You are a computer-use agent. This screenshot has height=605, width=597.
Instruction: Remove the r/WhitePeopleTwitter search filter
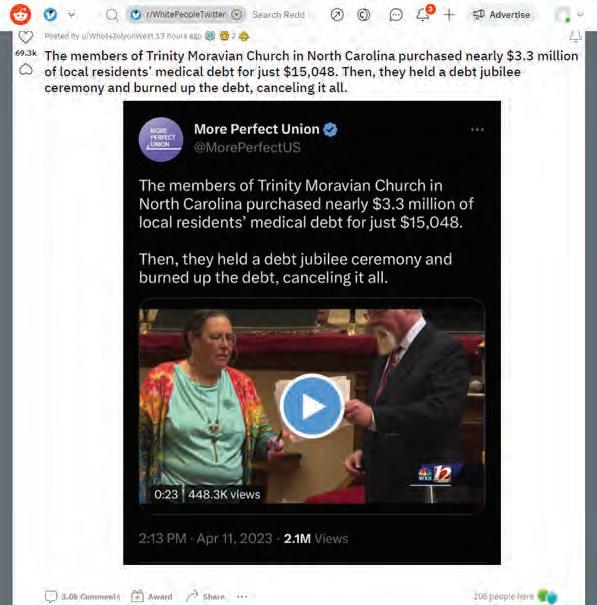236,15
